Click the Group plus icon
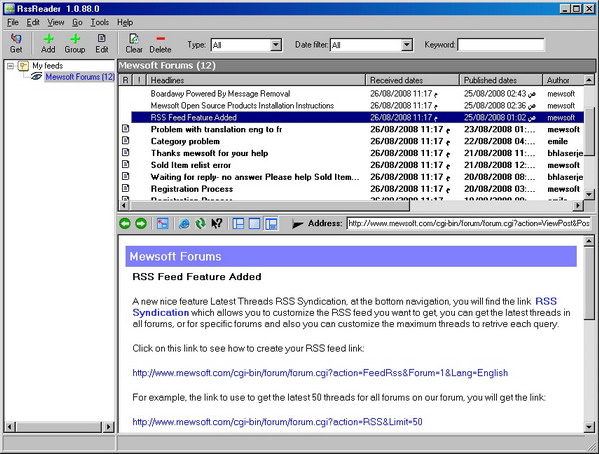Viewport: 599px width, 454px height. (x=75, y=39)
